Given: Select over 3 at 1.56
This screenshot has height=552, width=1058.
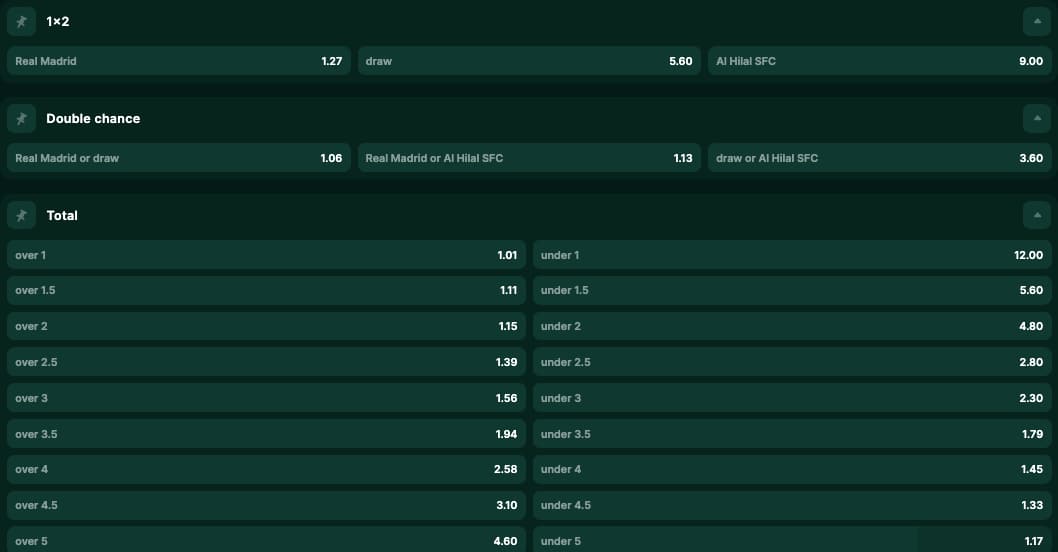Looking at the screenshot, I should [267, 398].
